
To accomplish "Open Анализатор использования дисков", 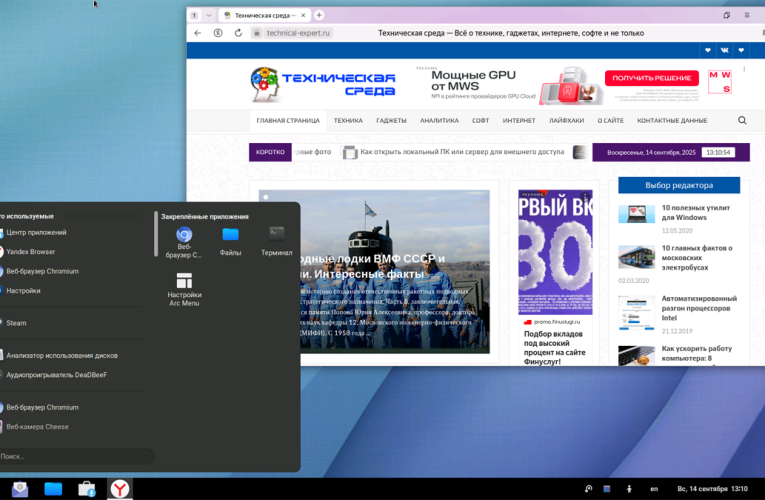I will (x=61, y=356).
